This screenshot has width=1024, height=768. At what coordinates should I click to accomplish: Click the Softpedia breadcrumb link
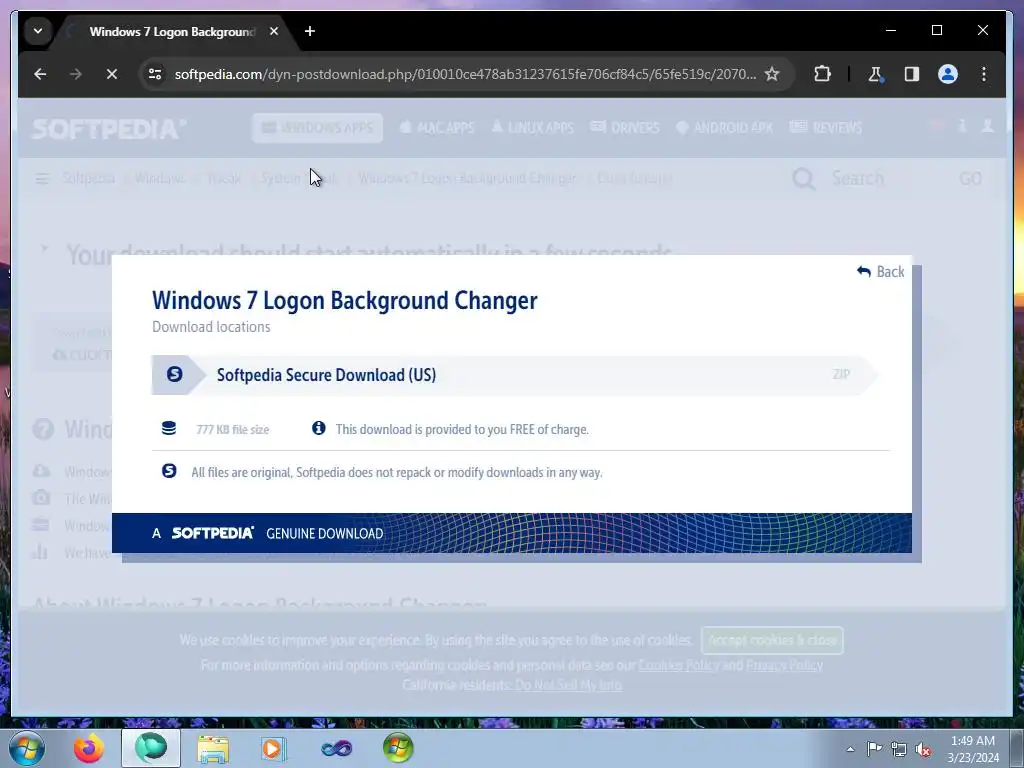(89, 178)
